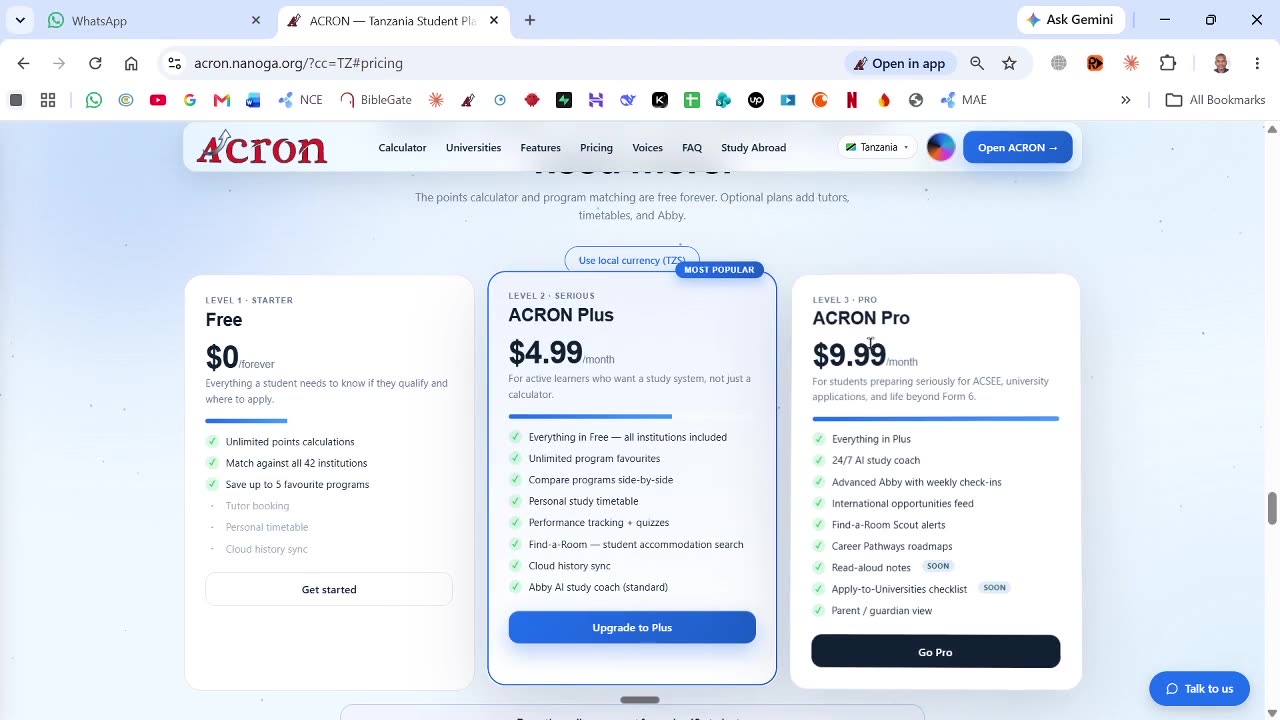
Task: Click the $4.99 ACRON Plus price
Action: [x=545, y=352]
